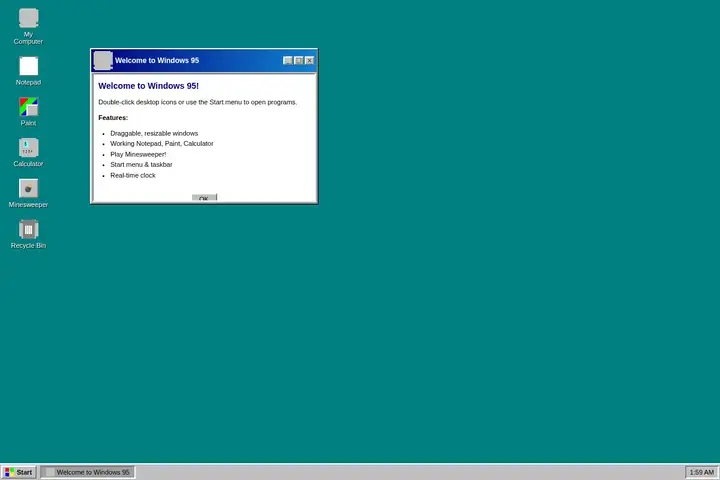Click the 'Double-click desktop icons' instruction text
This screenshot has height=480, width=720.
197,102
